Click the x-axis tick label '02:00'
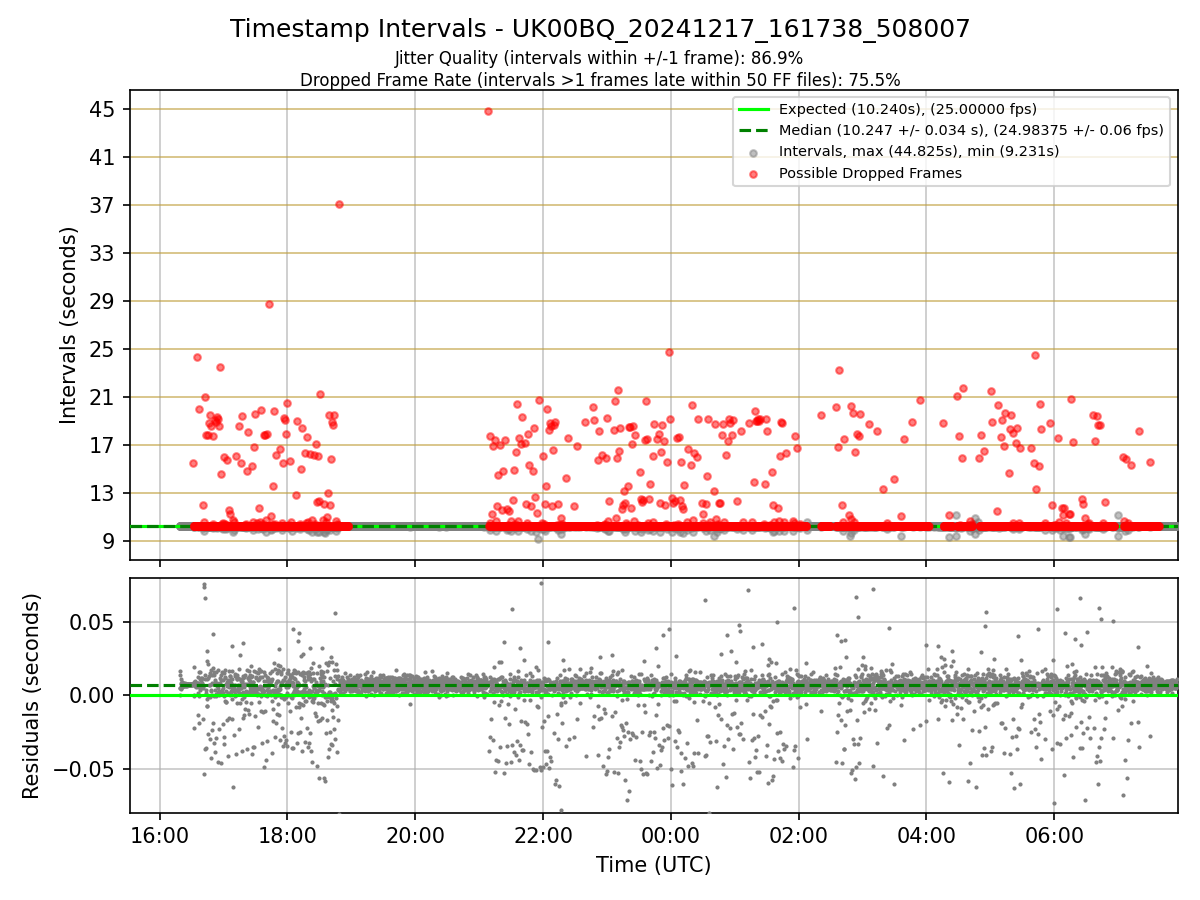The height and width of the screenshot is (900, 1200). (798, 835)
